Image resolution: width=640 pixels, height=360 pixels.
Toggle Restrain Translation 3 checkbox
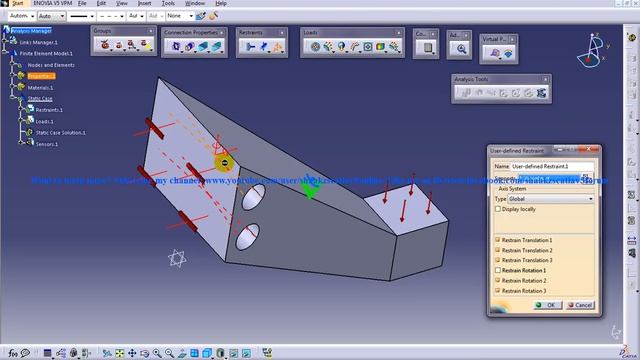(498, 260)
